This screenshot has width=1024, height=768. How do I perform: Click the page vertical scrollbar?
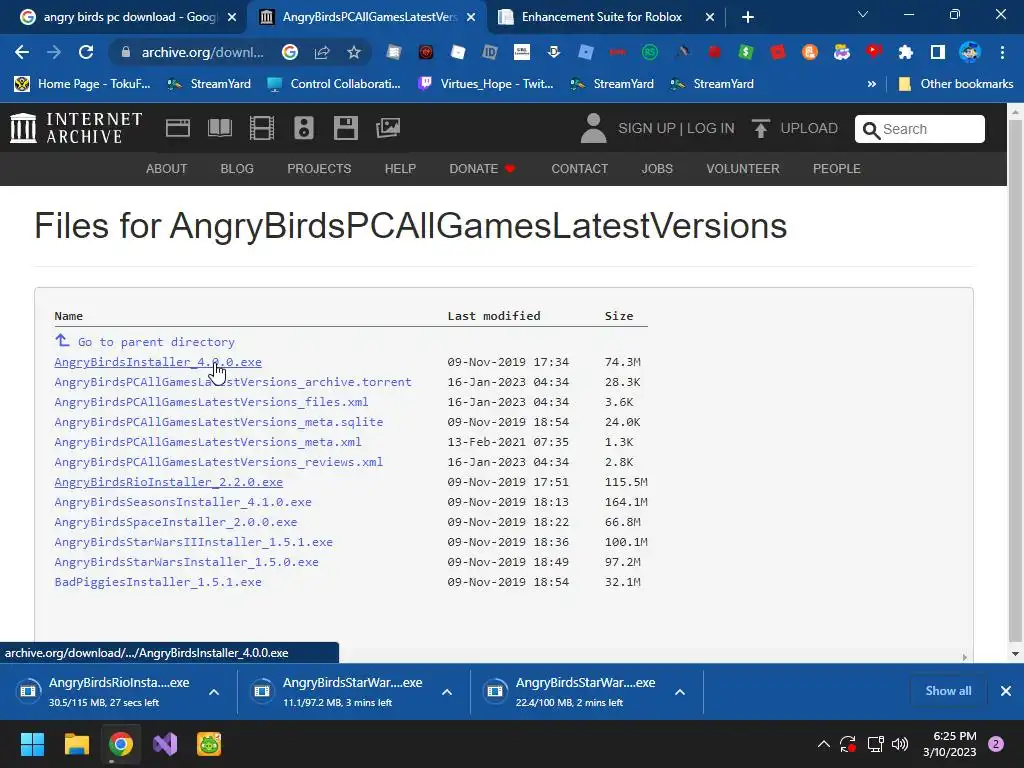pos(1015,383)
